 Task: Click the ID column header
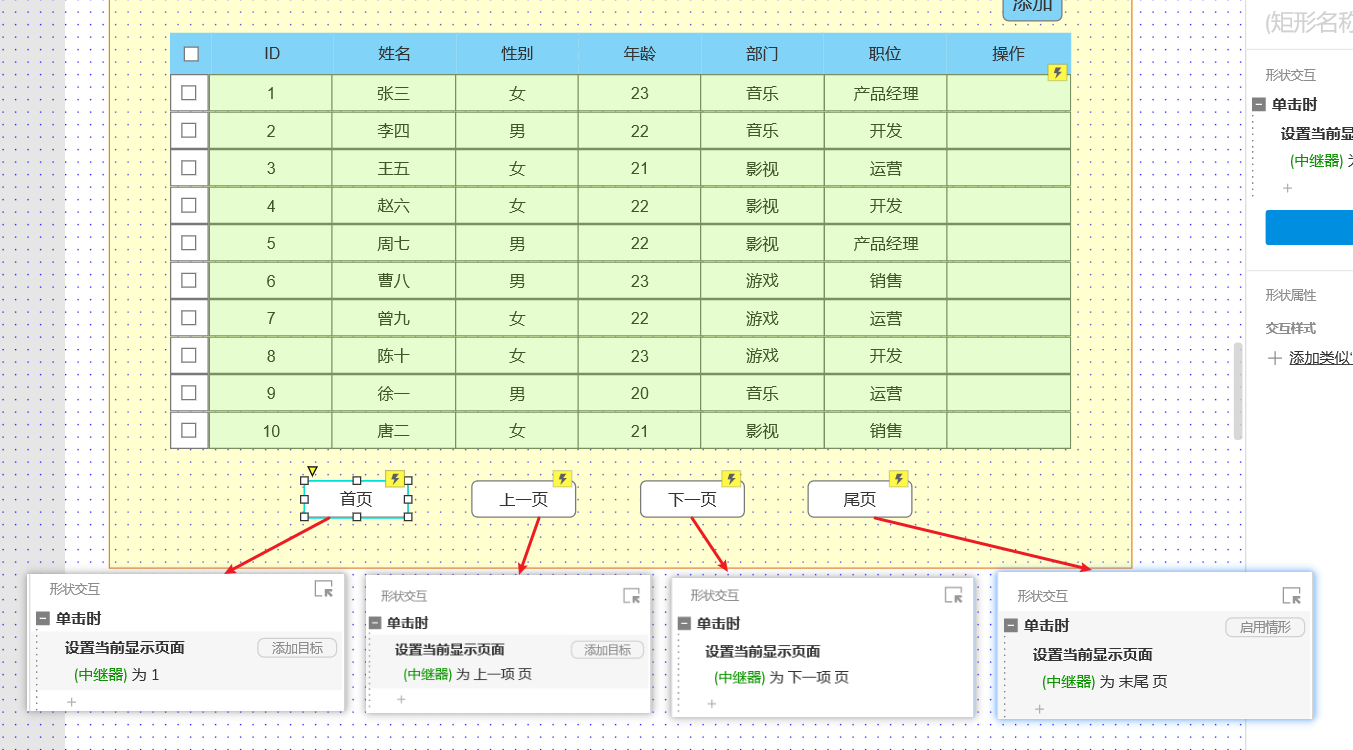272,54
